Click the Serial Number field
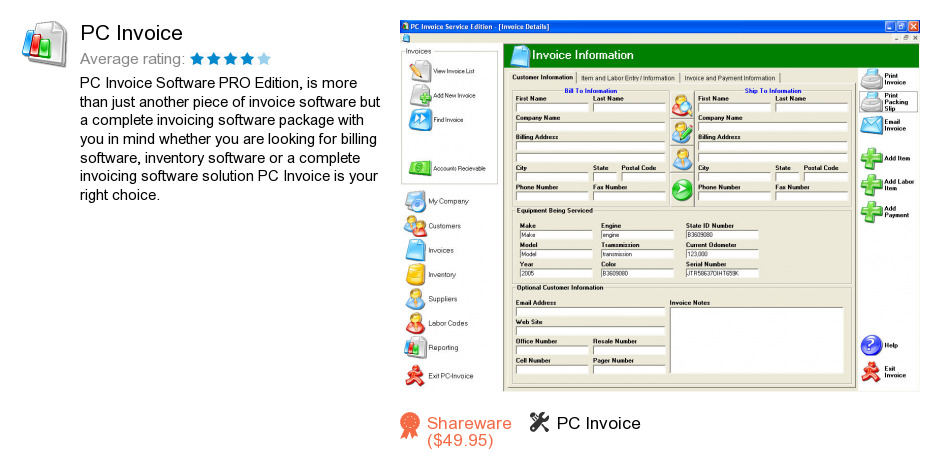 point(722,273)
